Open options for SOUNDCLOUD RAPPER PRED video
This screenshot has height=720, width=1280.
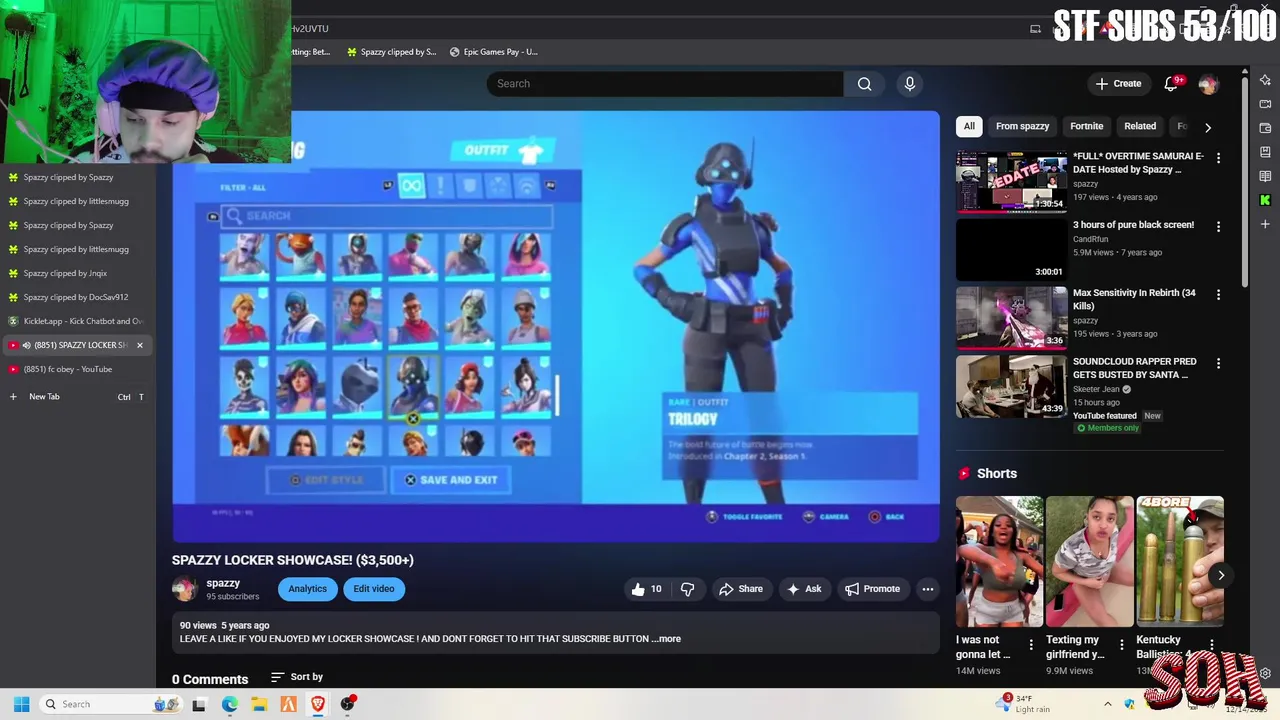click(1218, 363)
